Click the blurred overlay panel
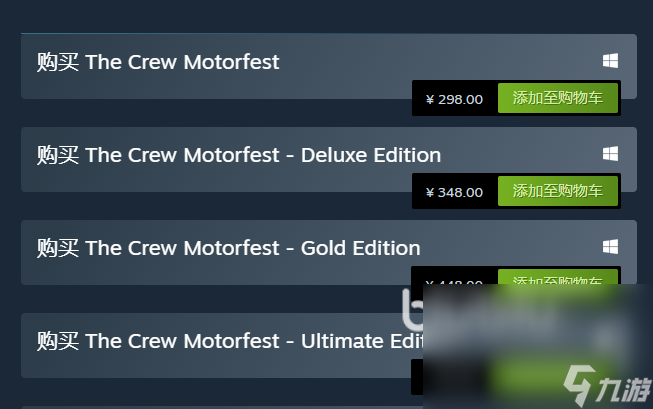Screen dimensions: 653x409 538,347
